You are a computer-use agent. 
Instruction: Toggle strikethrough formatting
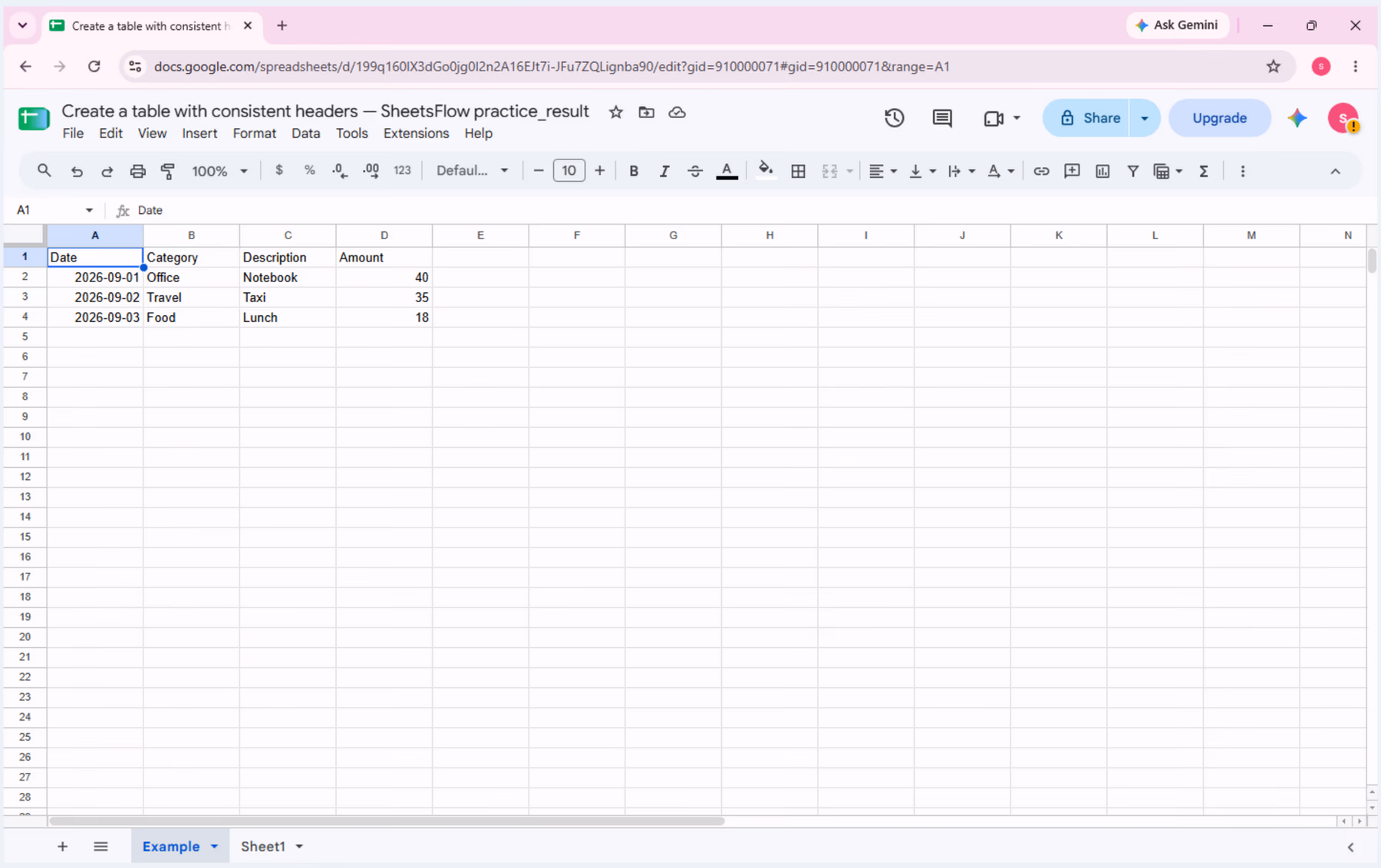click(x=695, y=171)
